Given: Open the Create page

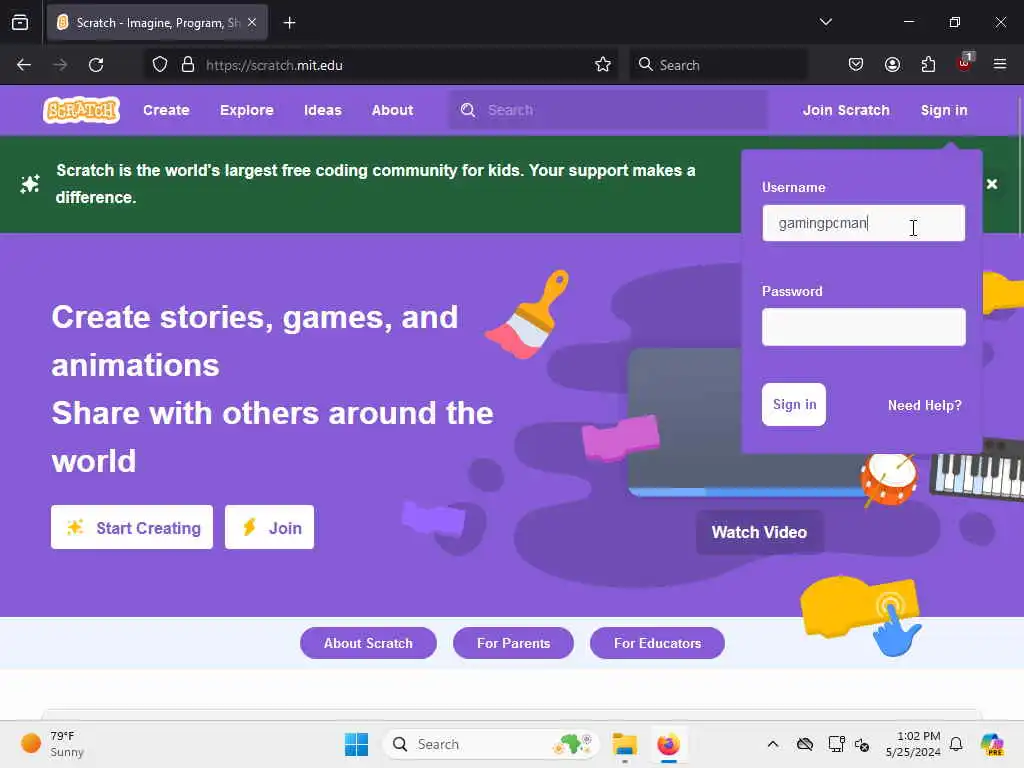Looking at the screenshot, I should 166,110.
